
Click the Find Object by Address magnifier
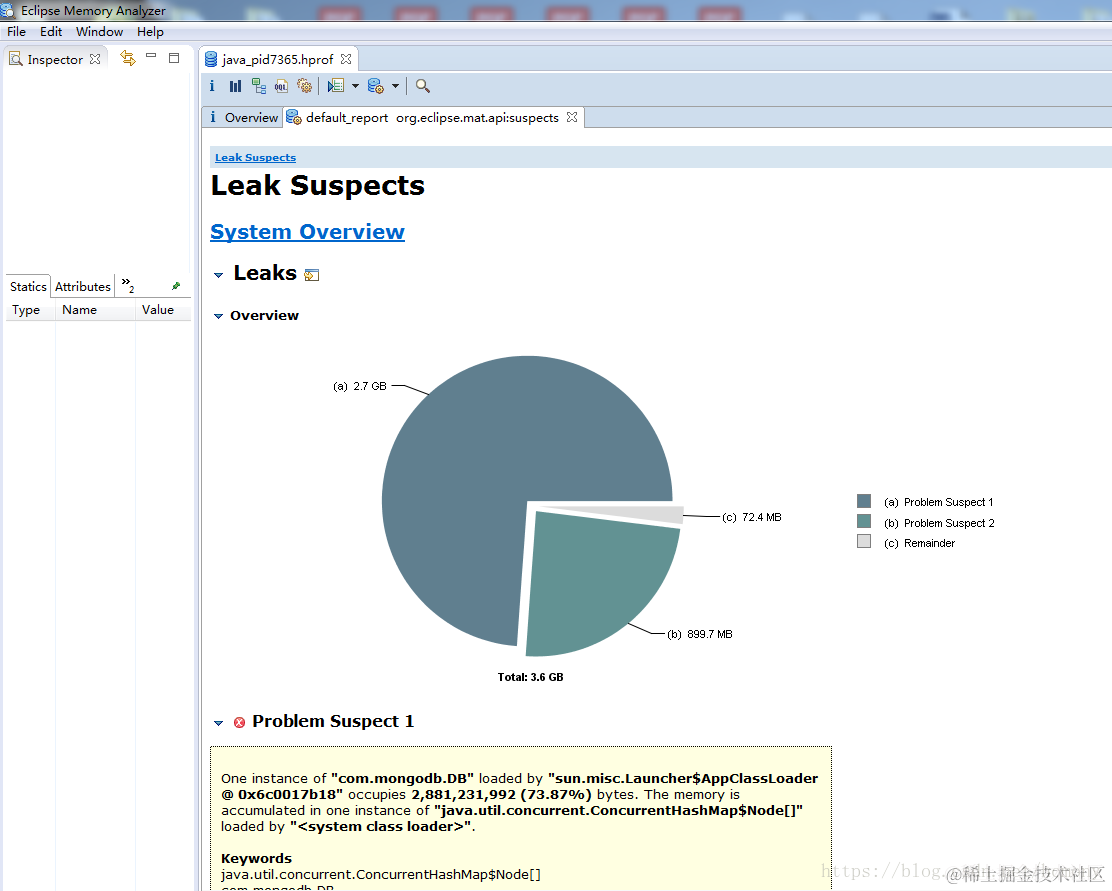[423, 86]
